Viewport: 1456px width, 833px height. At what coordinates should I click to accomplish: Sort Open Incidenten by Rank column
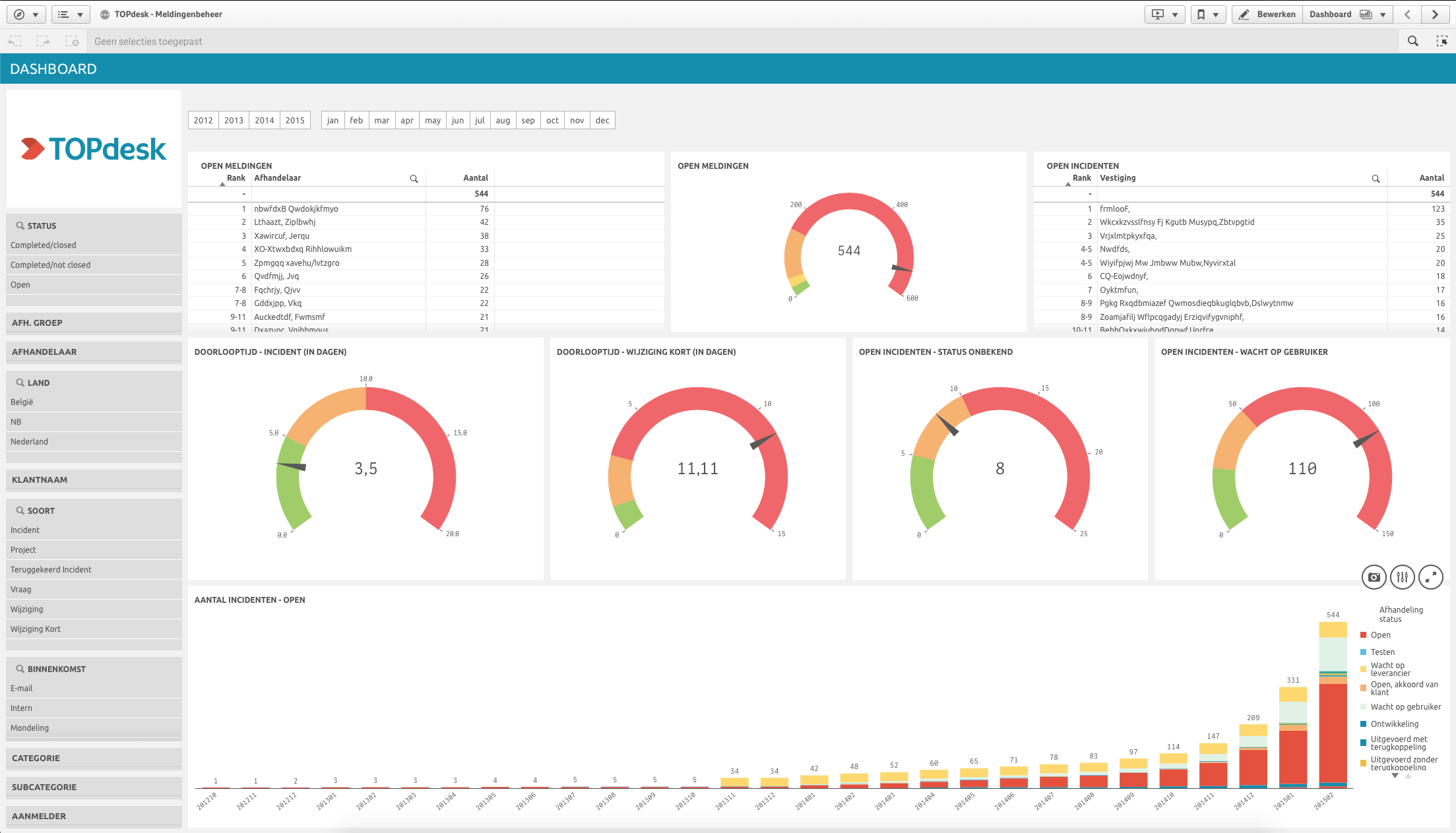click(x=1081, y=178)
